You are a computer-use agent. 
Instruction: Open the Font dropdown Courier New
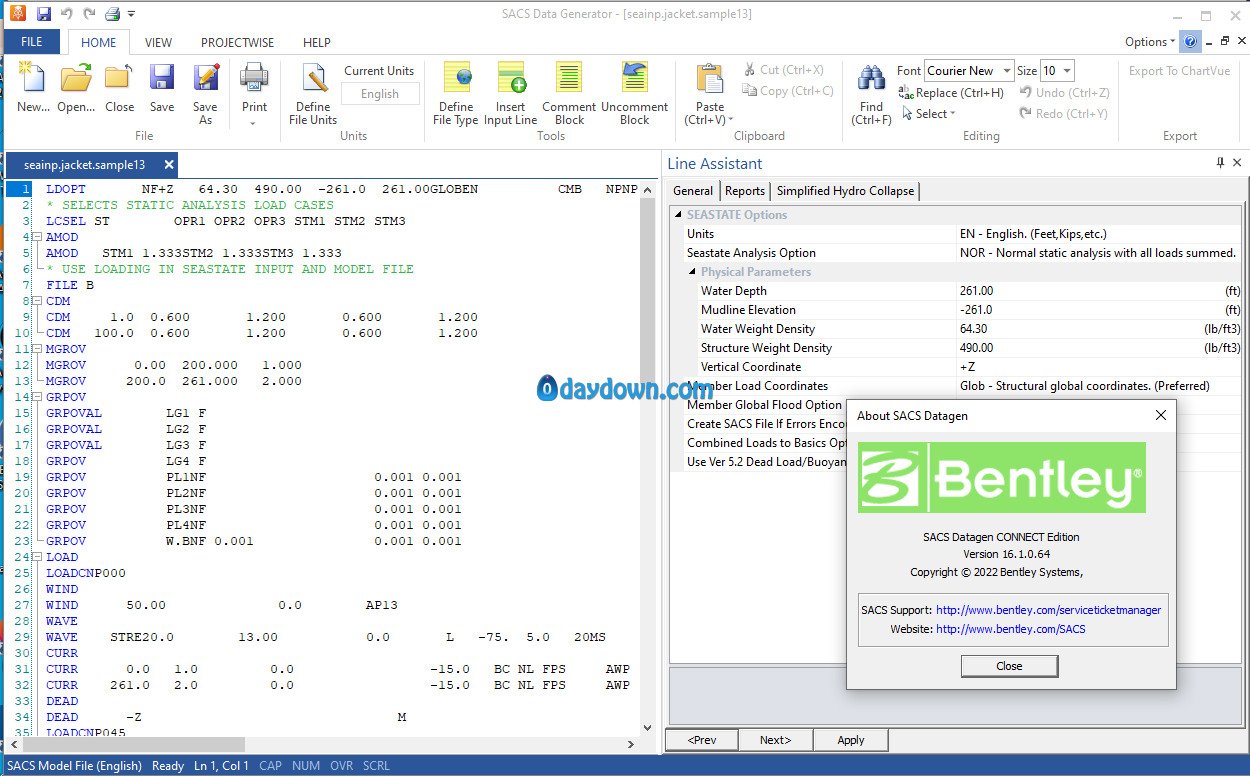pyautogui.click(x=1006, y=71)
